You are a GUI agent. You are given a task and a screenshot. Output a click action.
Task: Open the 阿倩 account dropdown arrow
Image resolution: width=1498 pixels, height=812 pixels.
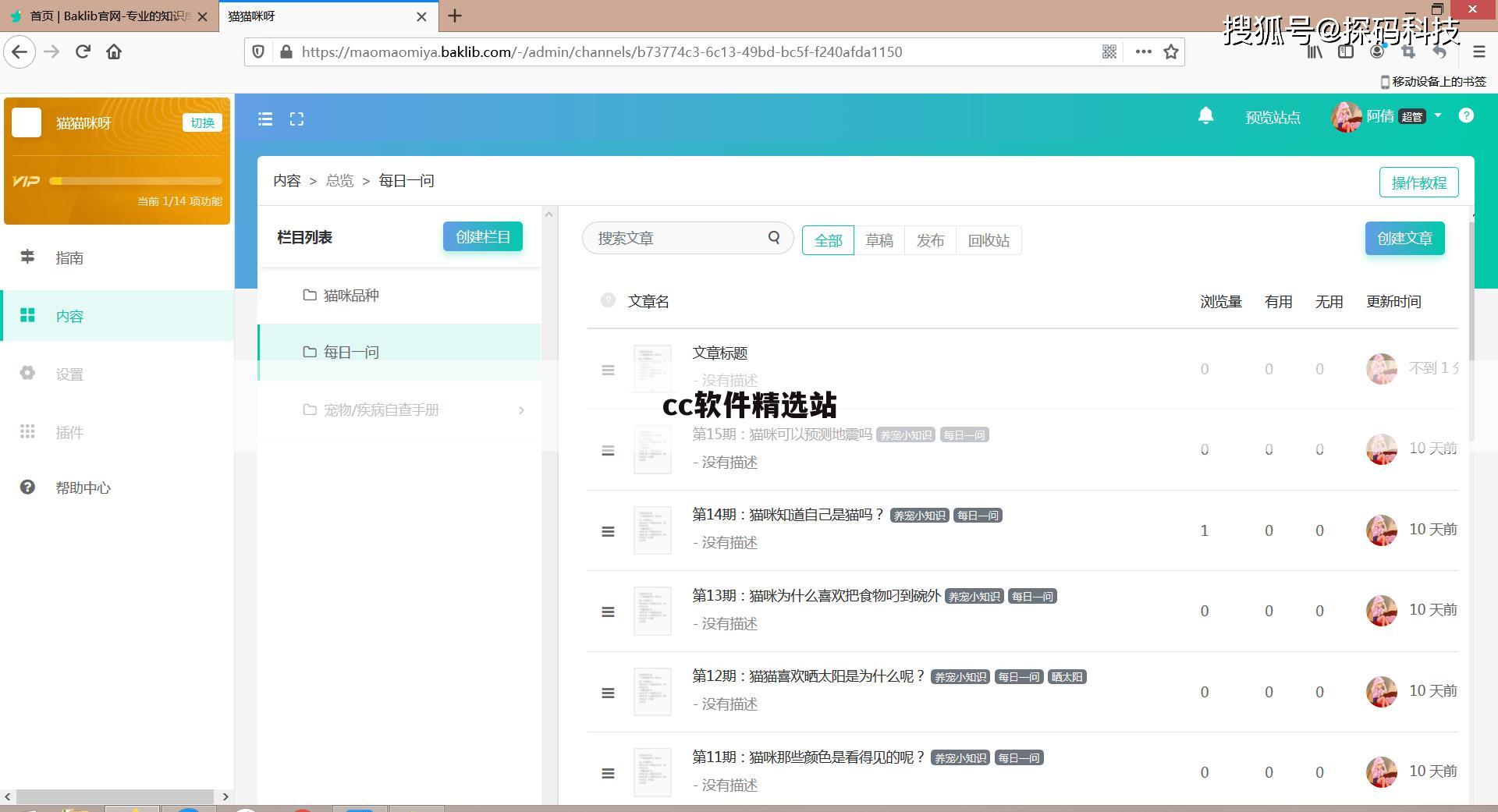1438,115
